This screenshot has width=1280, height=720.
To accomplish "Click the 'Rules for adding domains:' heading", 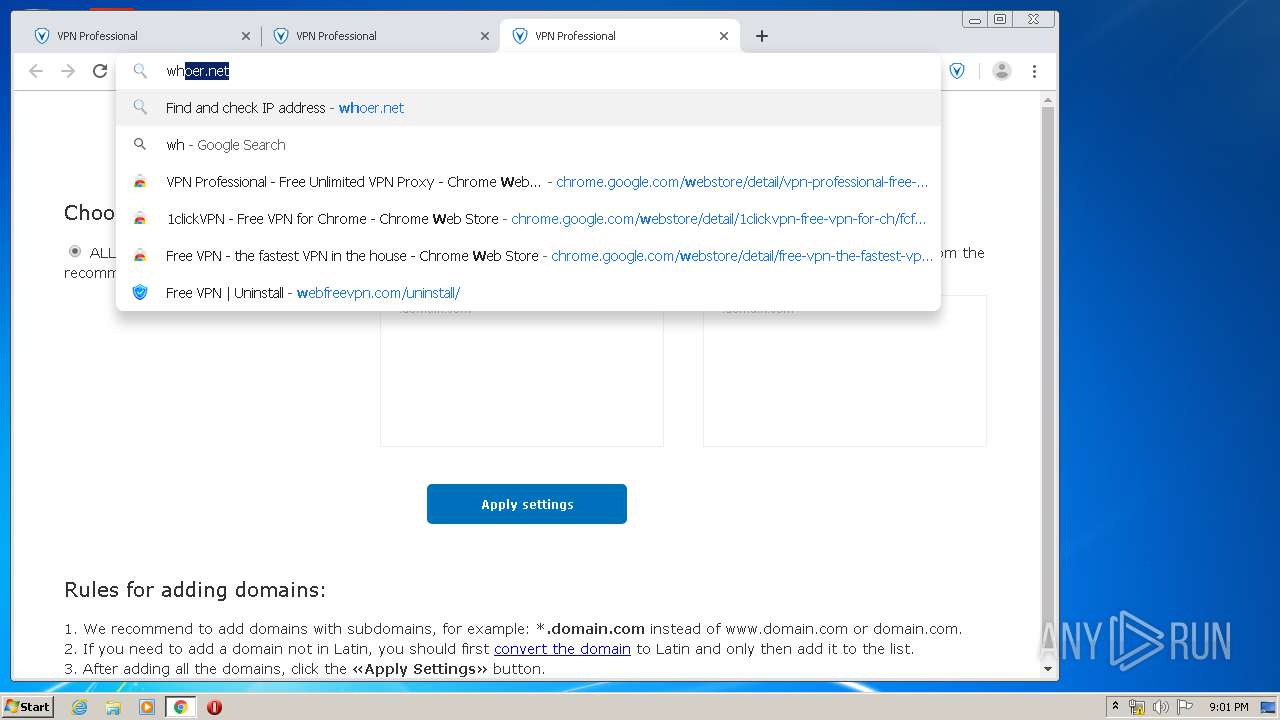I will point(195,590).
